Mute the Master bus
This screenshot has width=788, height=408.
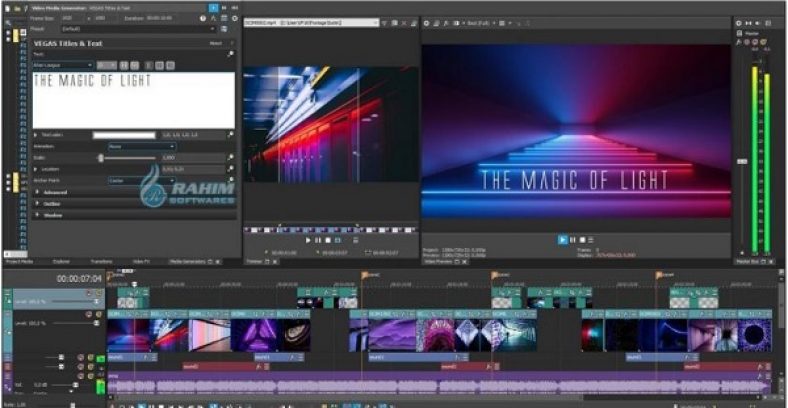[x=754, y=42]
